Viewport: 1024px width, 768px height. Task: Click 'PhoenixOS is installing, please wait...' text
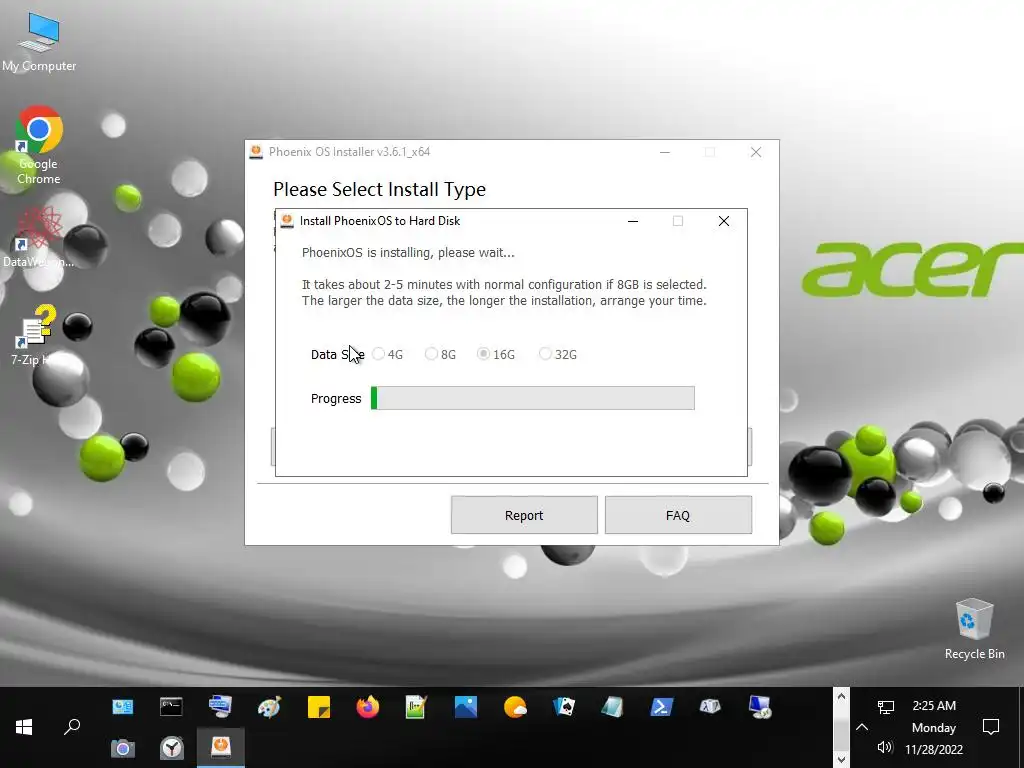[408, 253]
